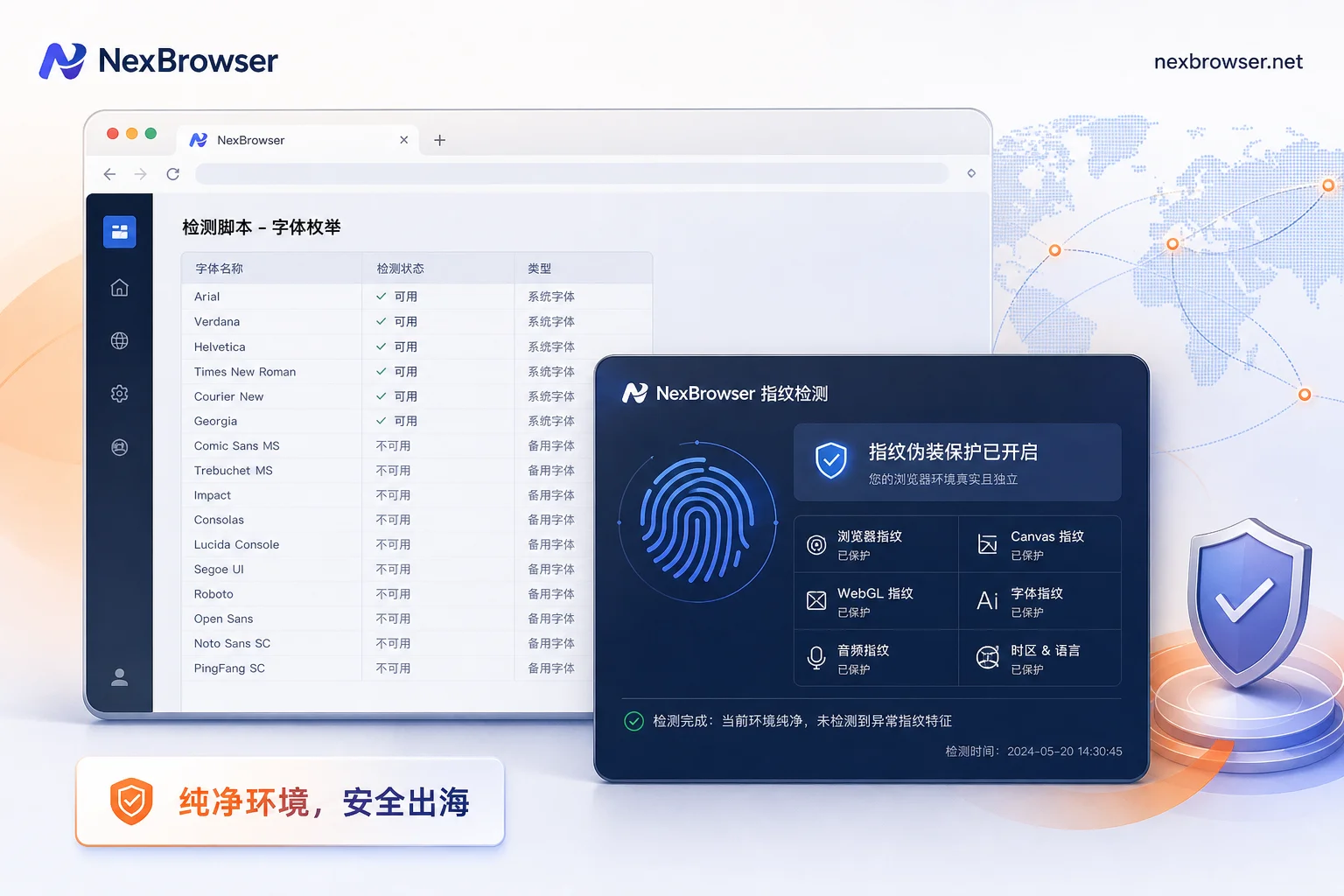1344x896 pixels.
Task: Select the Trebuchet MS row
Action: tap(388, 471)
